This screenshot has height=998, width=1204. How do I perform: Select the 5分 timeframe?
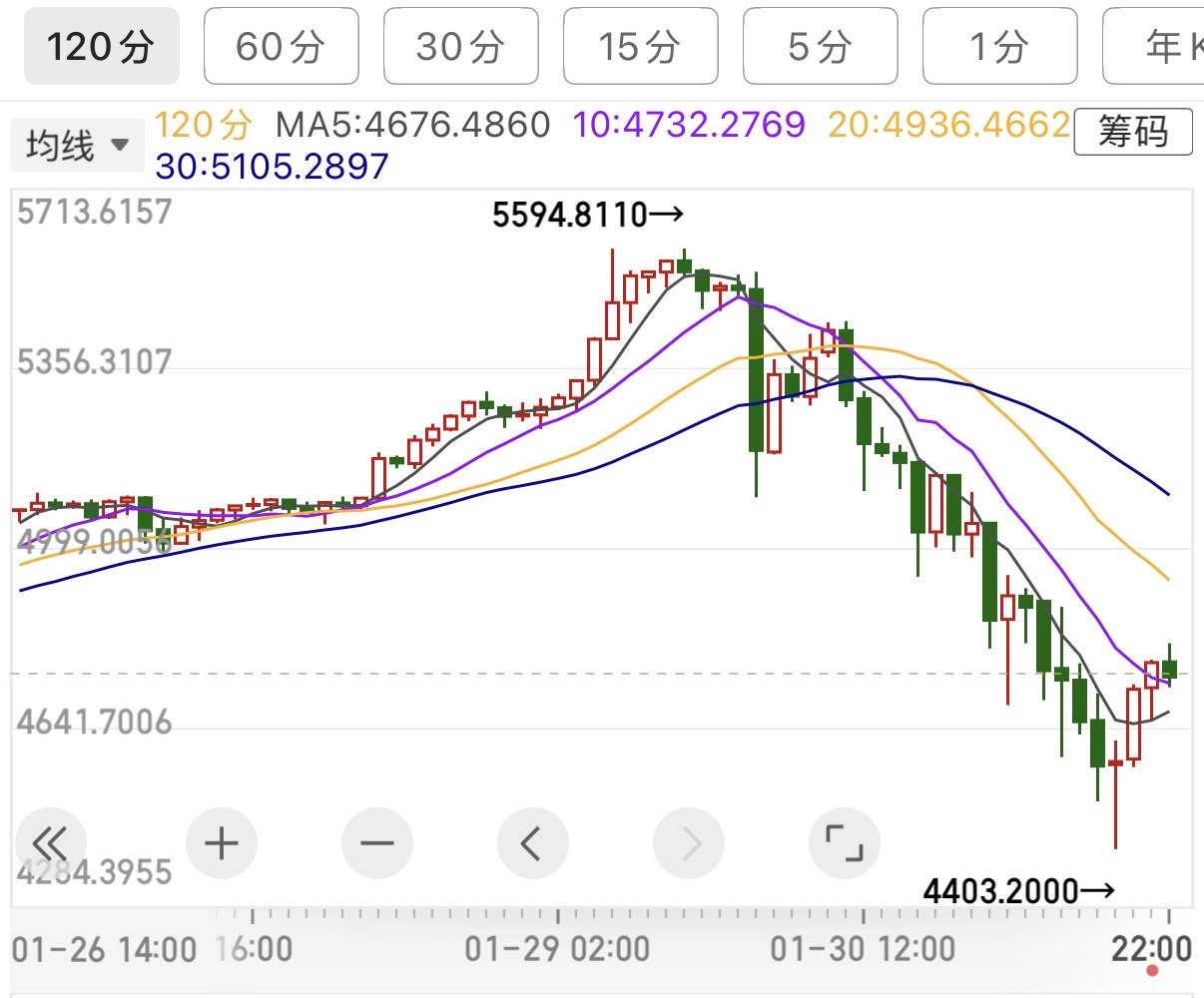click(820, 46)
